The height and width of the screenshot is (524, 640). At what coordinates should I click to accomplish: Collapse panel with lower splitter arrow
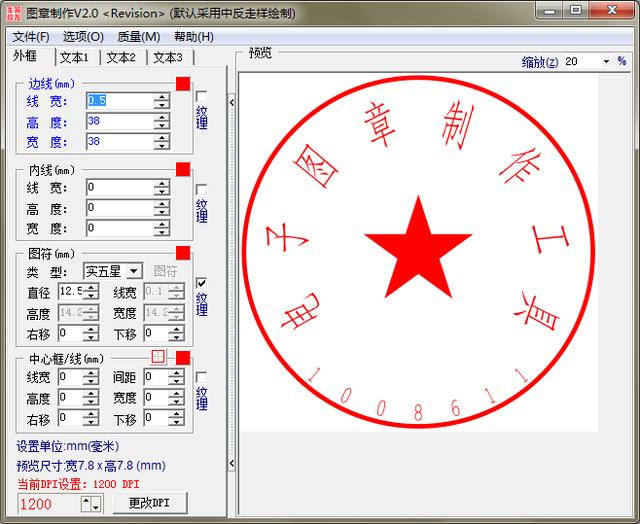point(231,464)
